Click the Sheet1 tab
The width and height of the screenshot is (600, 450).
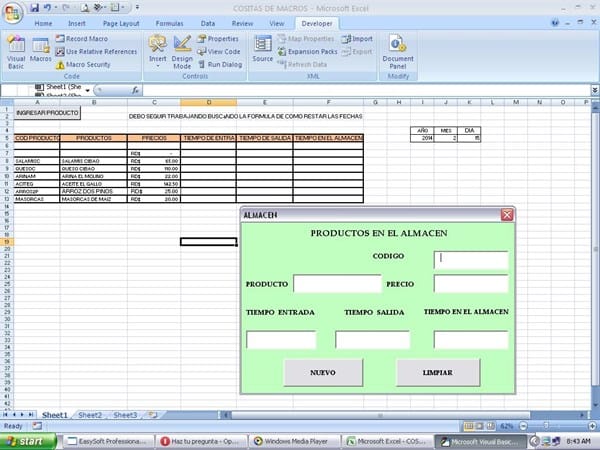tap(55, 415)
